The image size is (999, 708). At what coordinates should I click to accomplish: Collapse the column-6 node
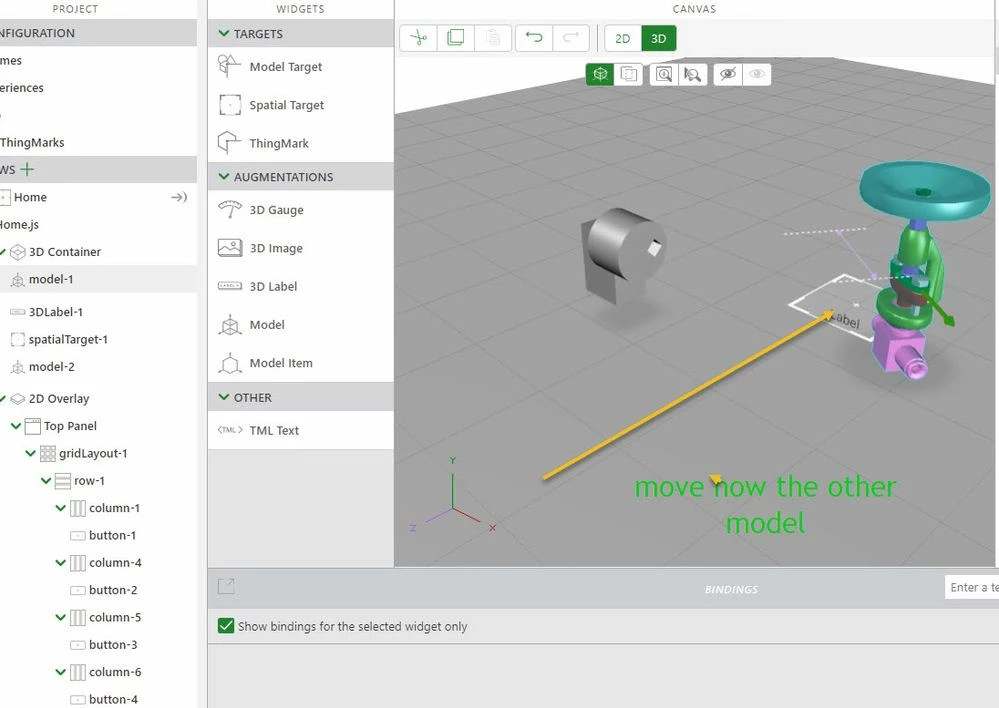(61, 672)
